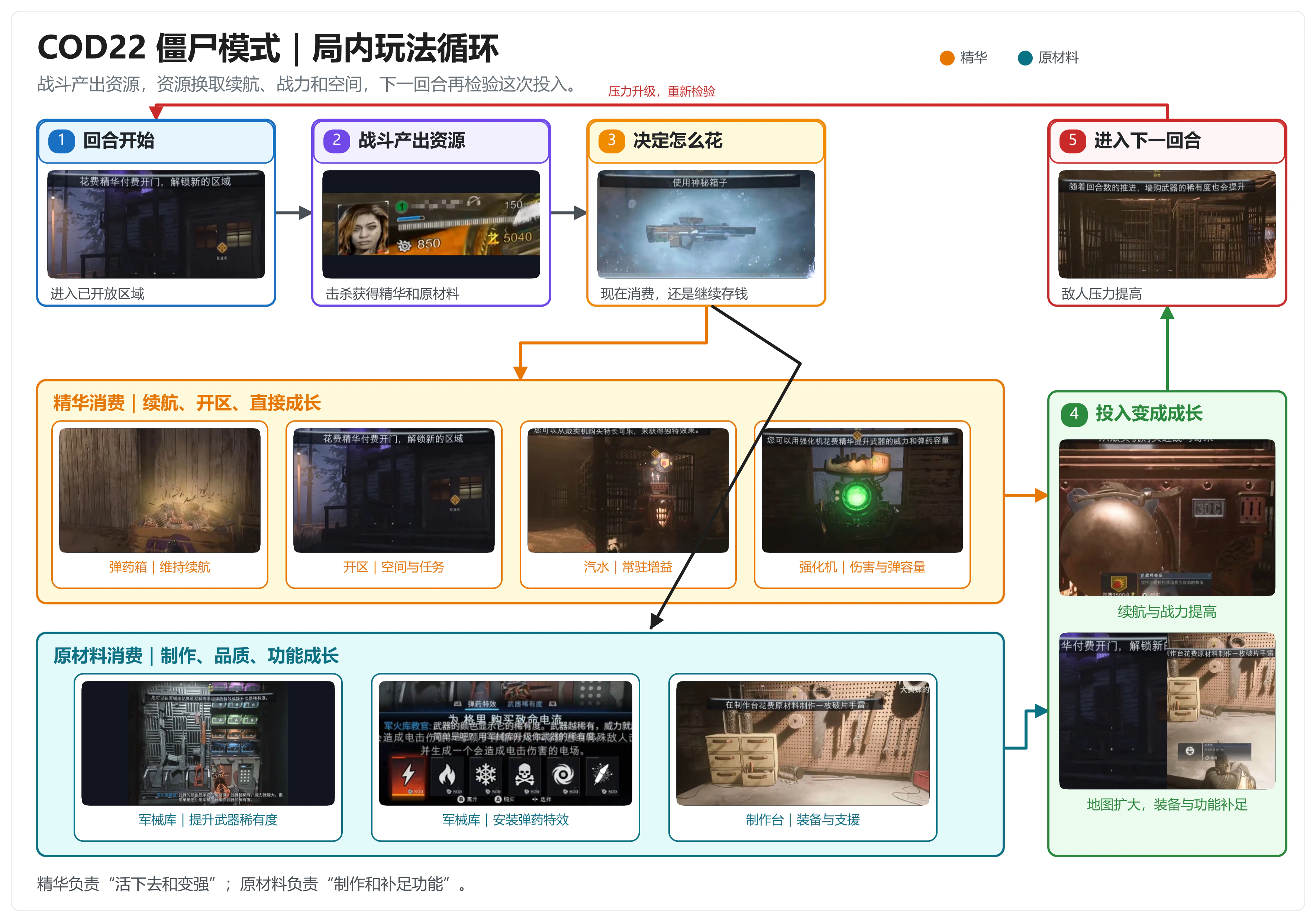Open the 制作台｜装备与支援 thumbnail

click(x=803, y=743)
